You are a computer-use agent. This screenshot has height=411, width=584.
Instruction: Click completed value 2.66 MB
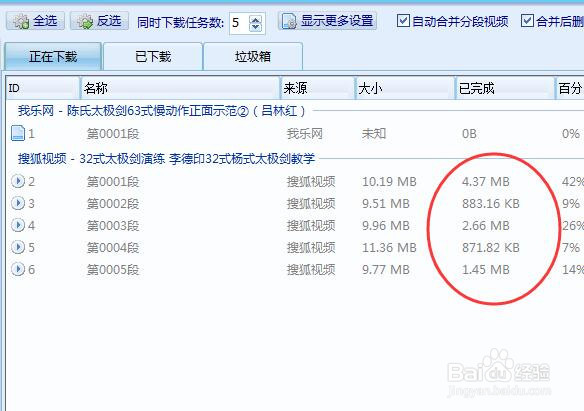pos(486,226)
